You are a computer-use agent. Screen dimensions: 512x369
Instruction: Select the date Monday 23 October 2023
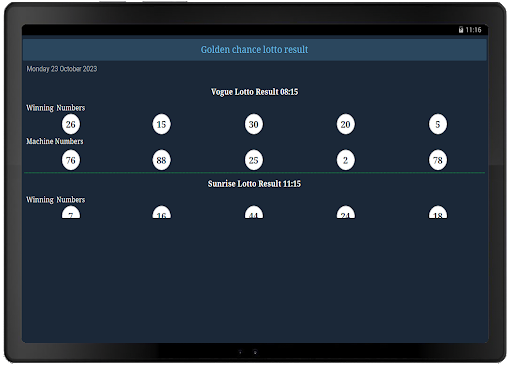62,69
